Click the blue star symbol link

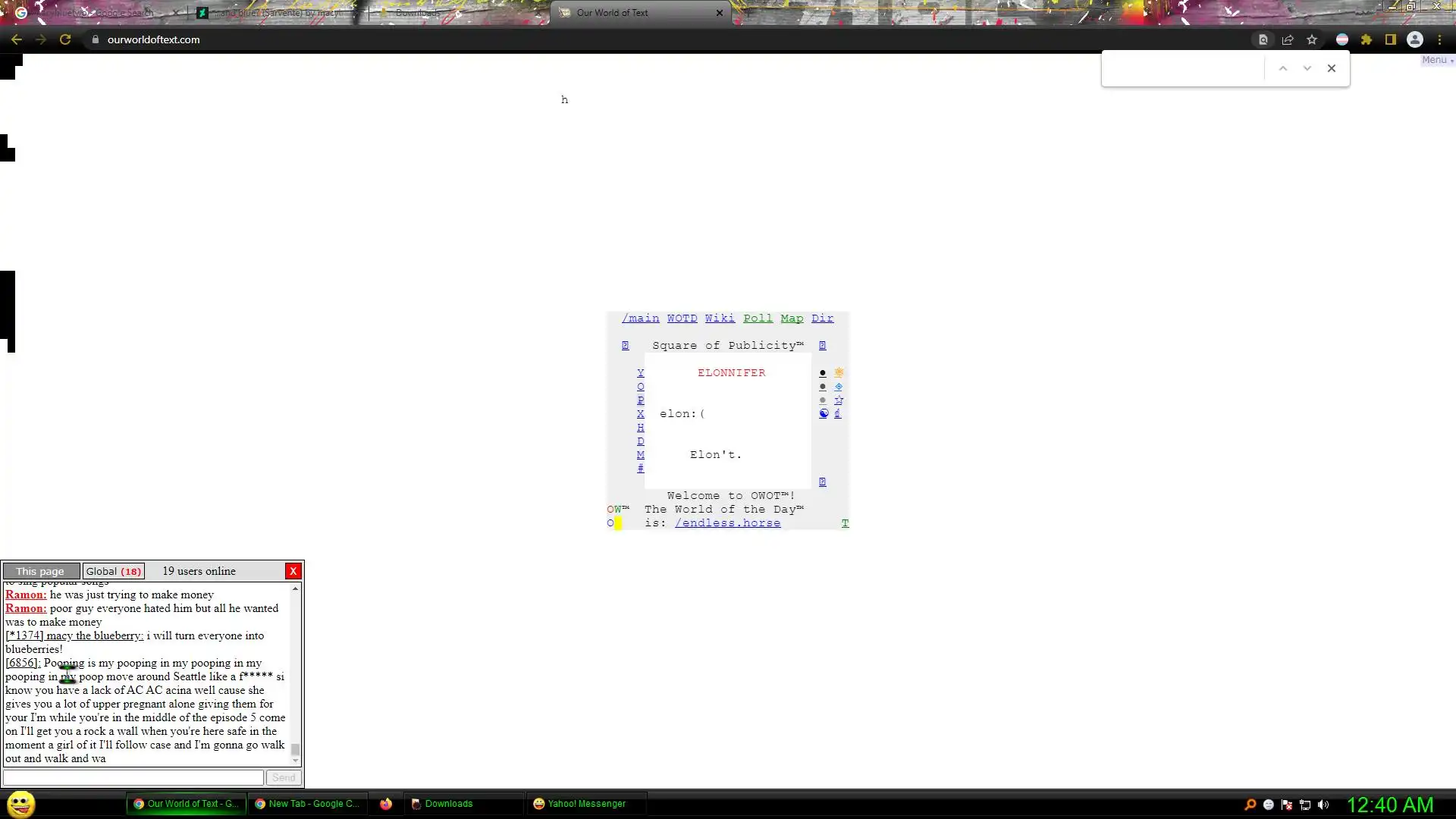pyautogui.click(x=839, y=400)
